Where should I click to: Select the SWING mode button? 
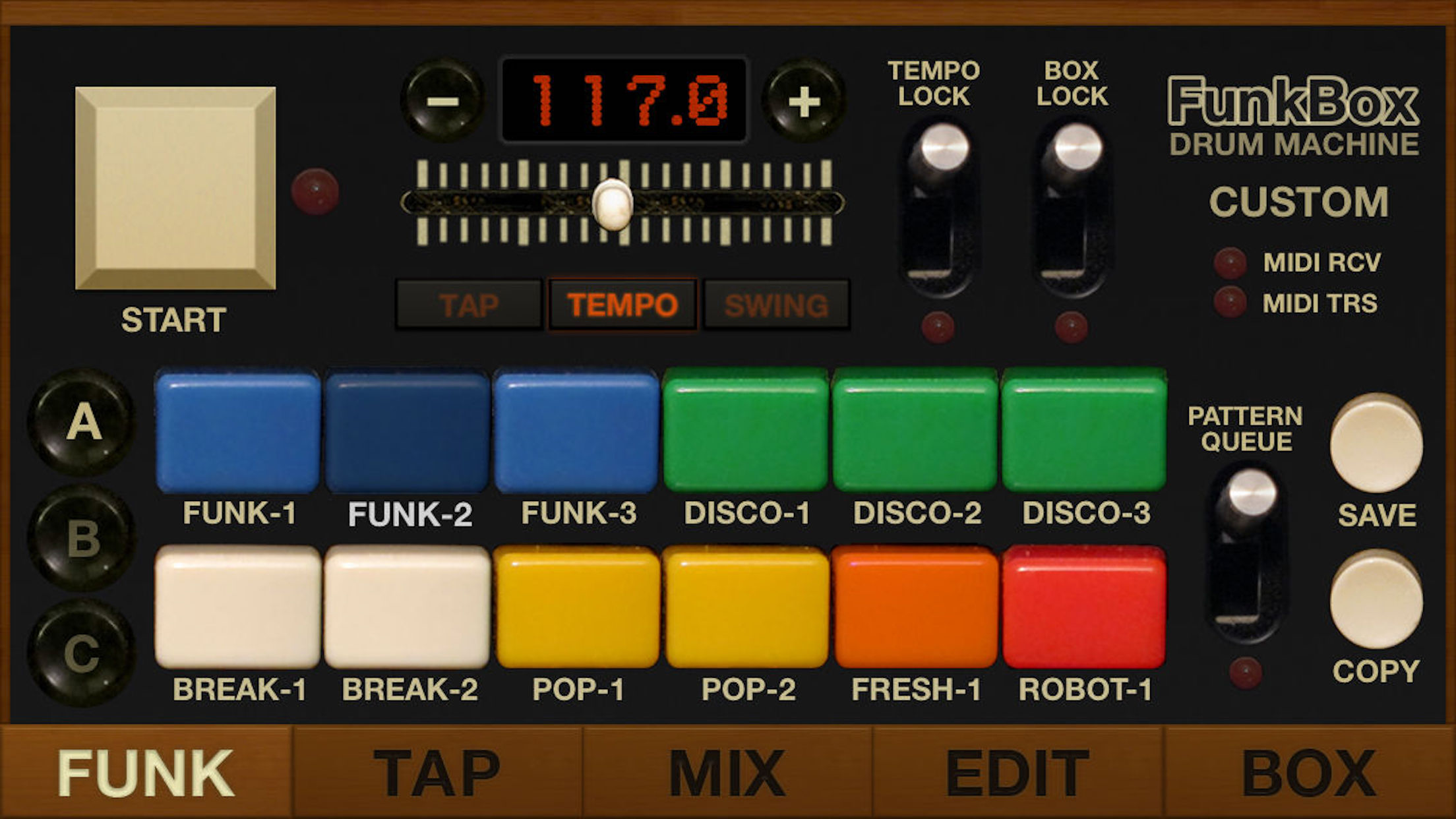tap(776, 305)
